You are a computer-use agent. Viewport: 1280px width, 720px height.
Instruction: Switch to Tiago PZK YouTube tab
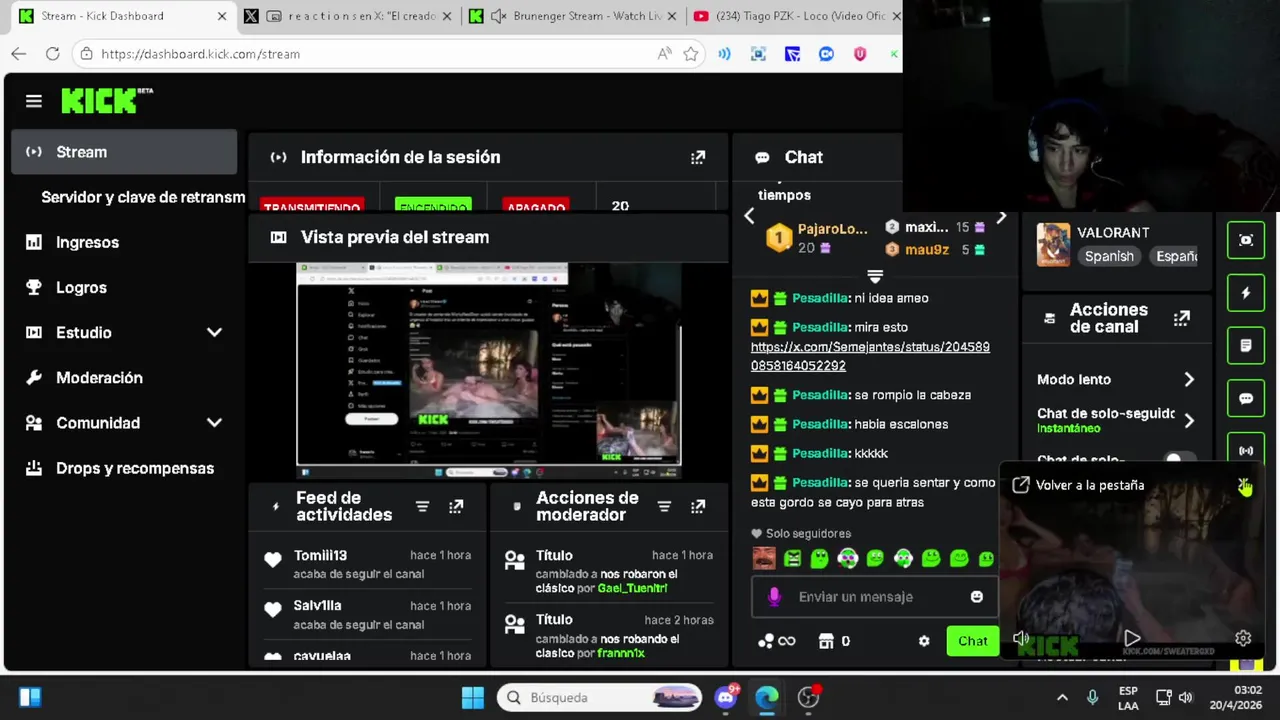coord(793,16)
